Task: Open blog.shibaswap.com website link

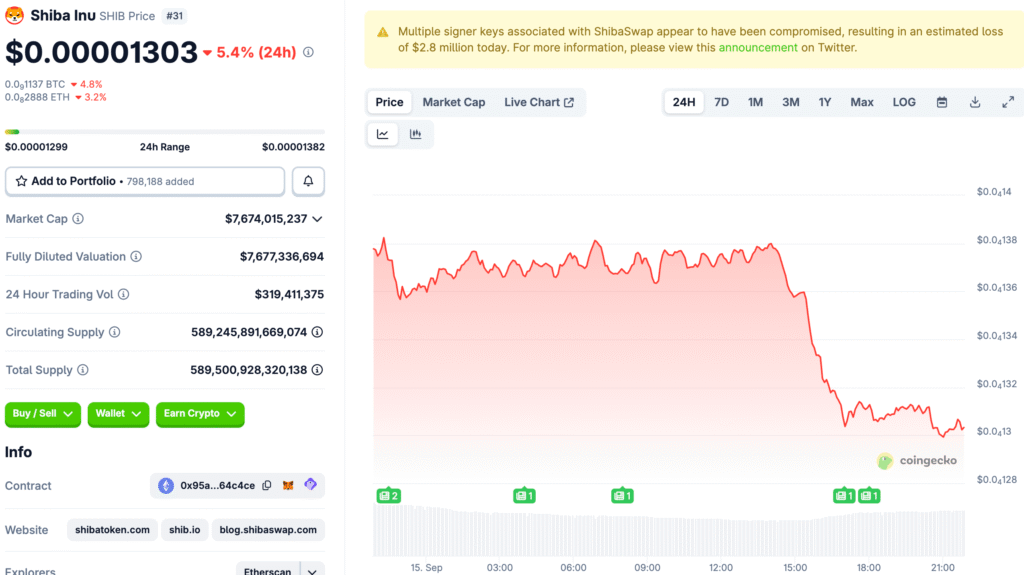Action: click(x=268, y=530)
